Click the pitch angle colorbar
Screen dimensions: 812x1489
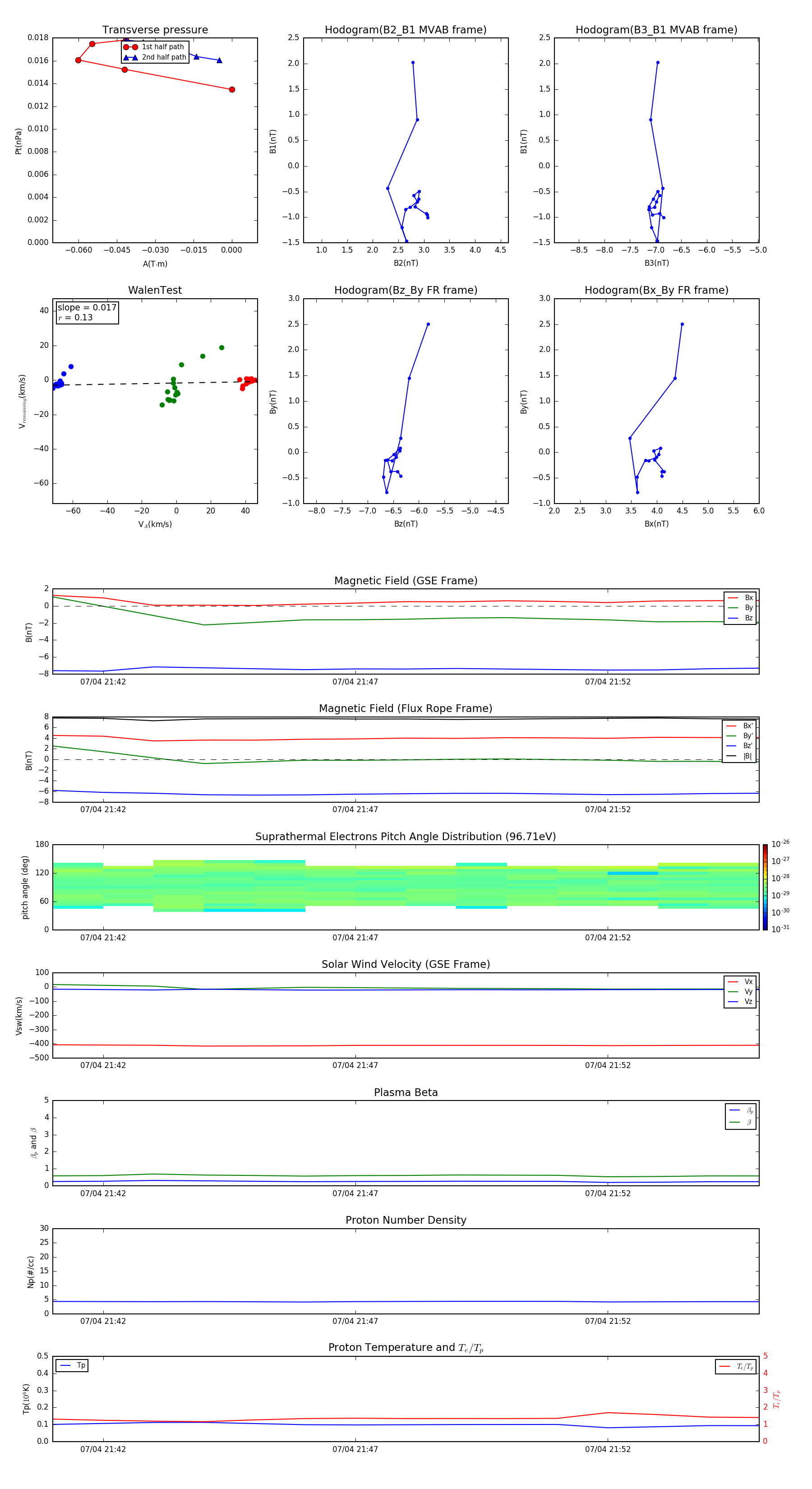click(765, 887)
